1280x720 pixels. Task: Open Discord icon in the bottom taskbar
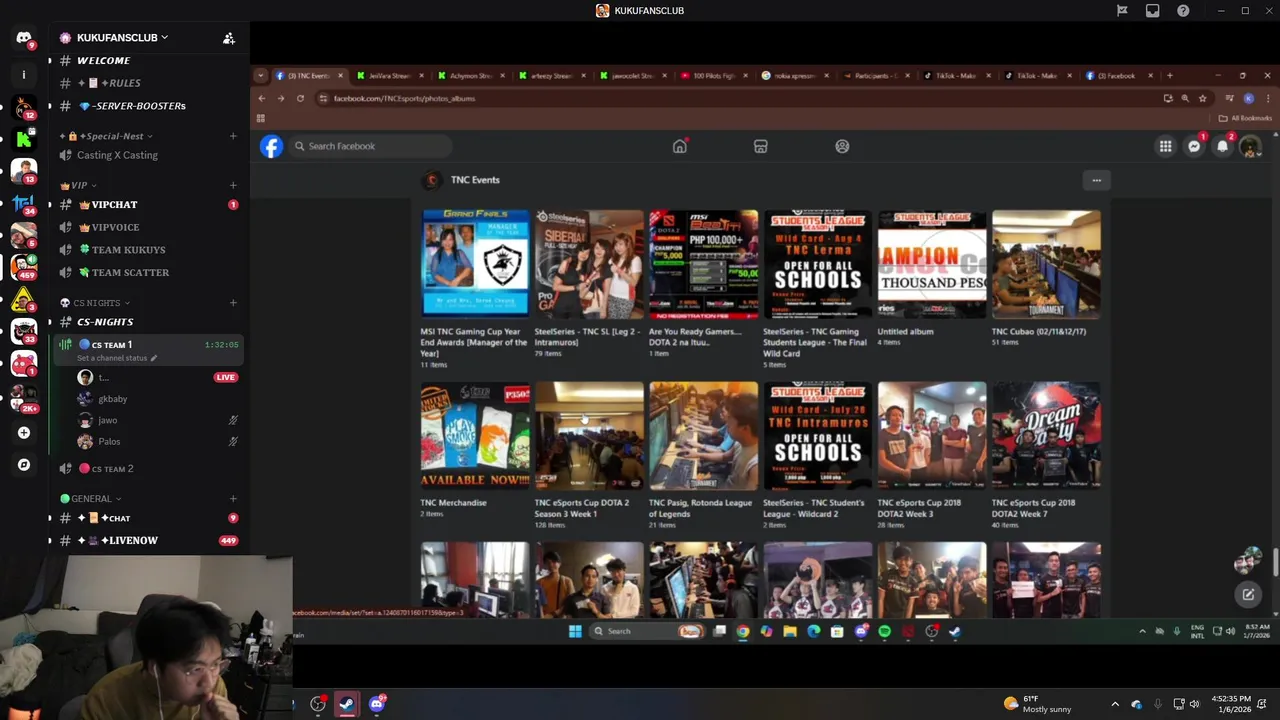click(377, 704)
